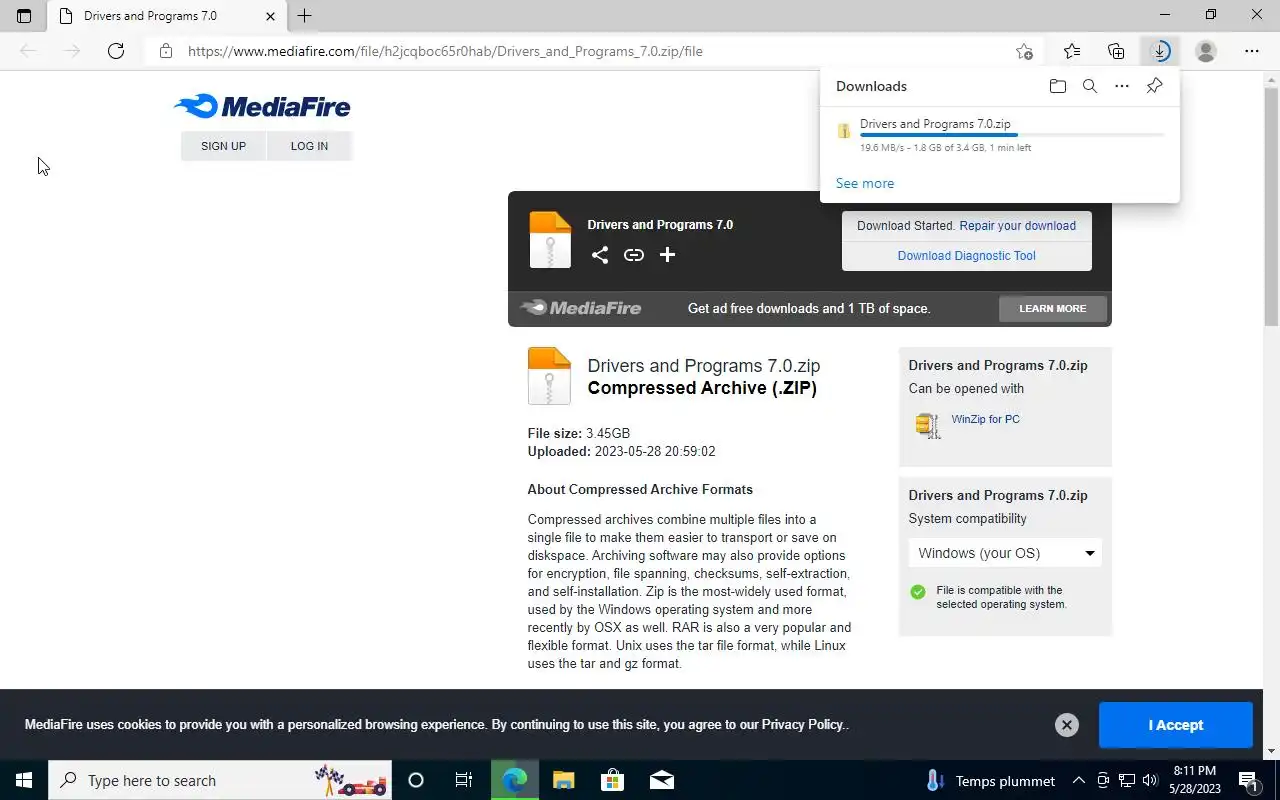Show hidden tray icons chevron
The height and width of the screenshot is (800, 1280).
[x=1079, y=781]
